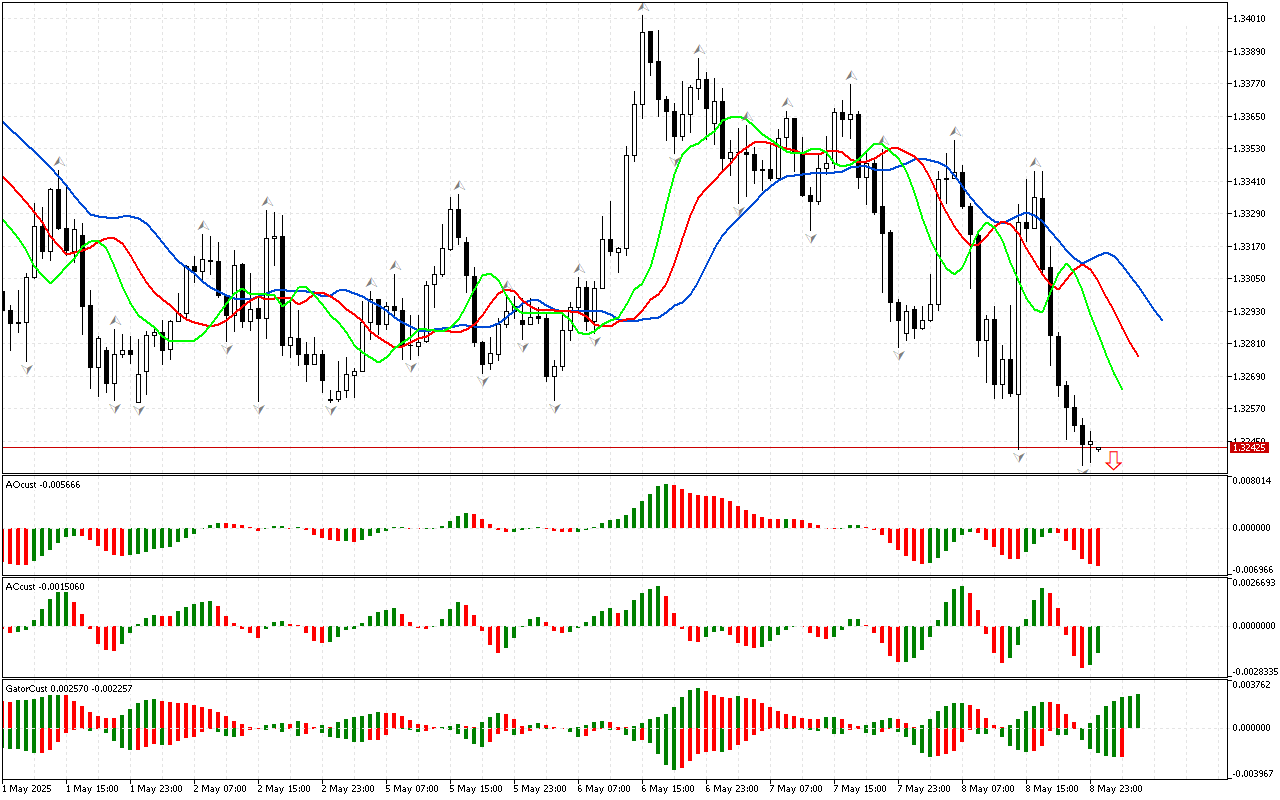Click the 1.34010 price scale label
The height and width of the screenshot is (800, 1280).
pos(1249,19)
